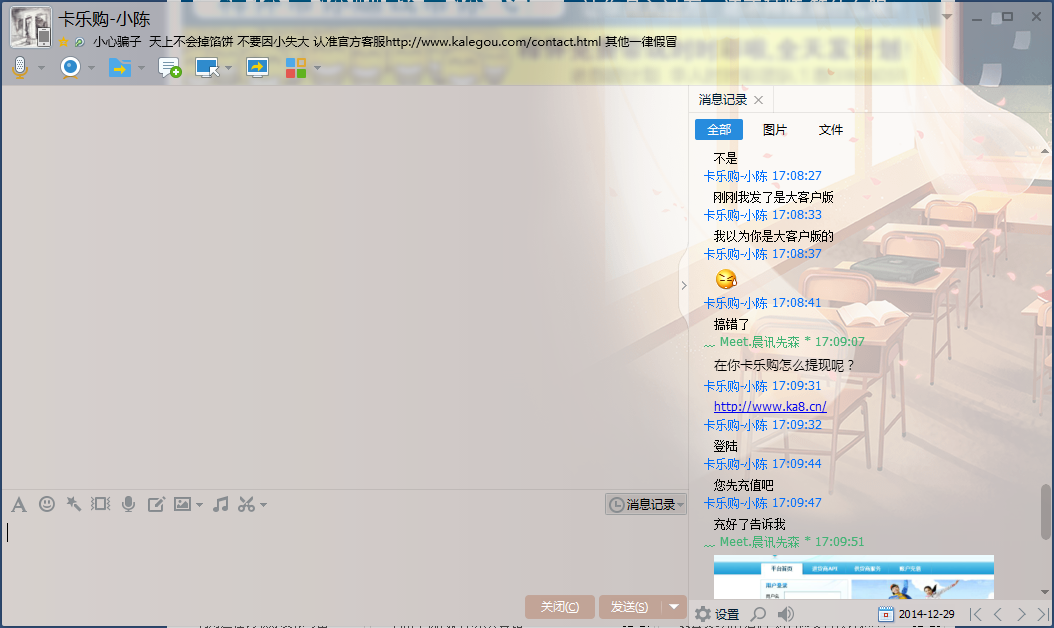Search message history with magnifier icon
Screen dimensions: 1054x628
click(759, 614)
